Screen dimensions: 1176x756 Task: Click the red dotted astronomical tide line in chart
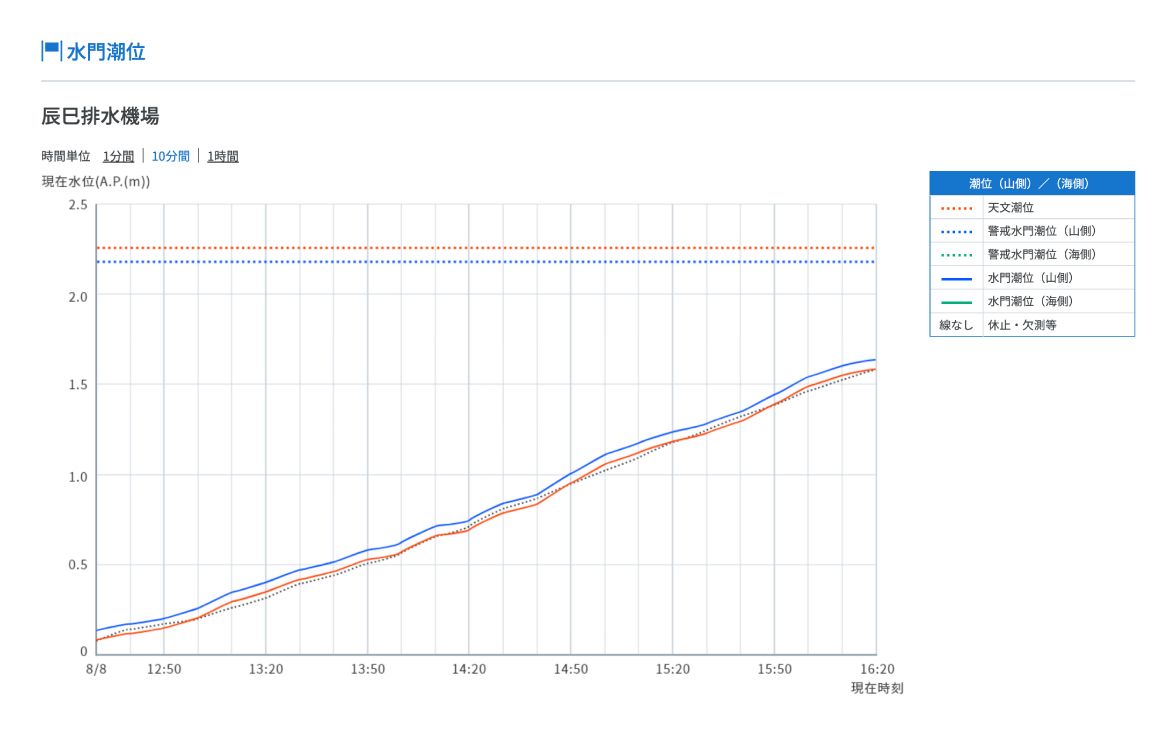tap(486, 248)
